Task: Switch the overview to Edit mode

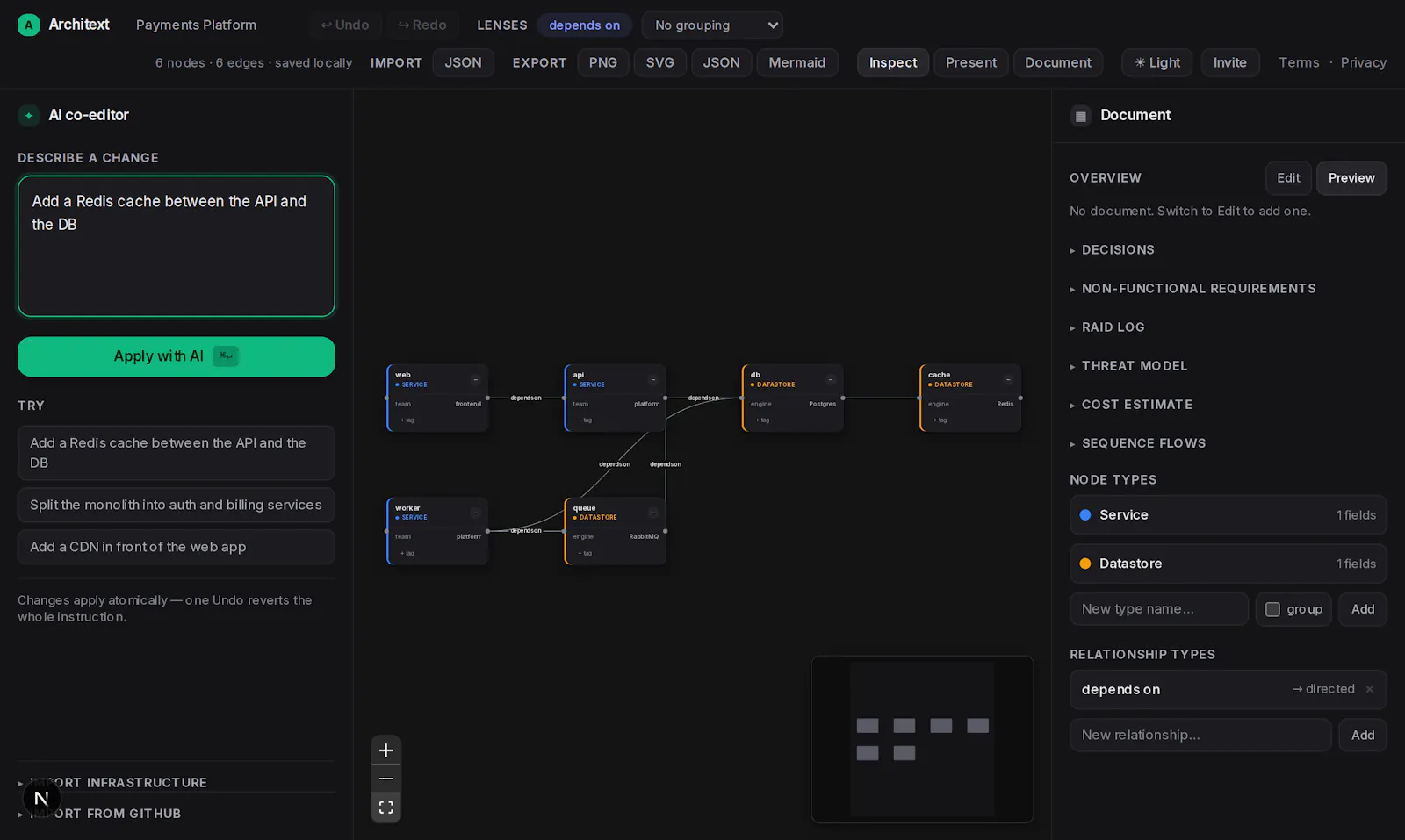Action: tap(1288, 178)
